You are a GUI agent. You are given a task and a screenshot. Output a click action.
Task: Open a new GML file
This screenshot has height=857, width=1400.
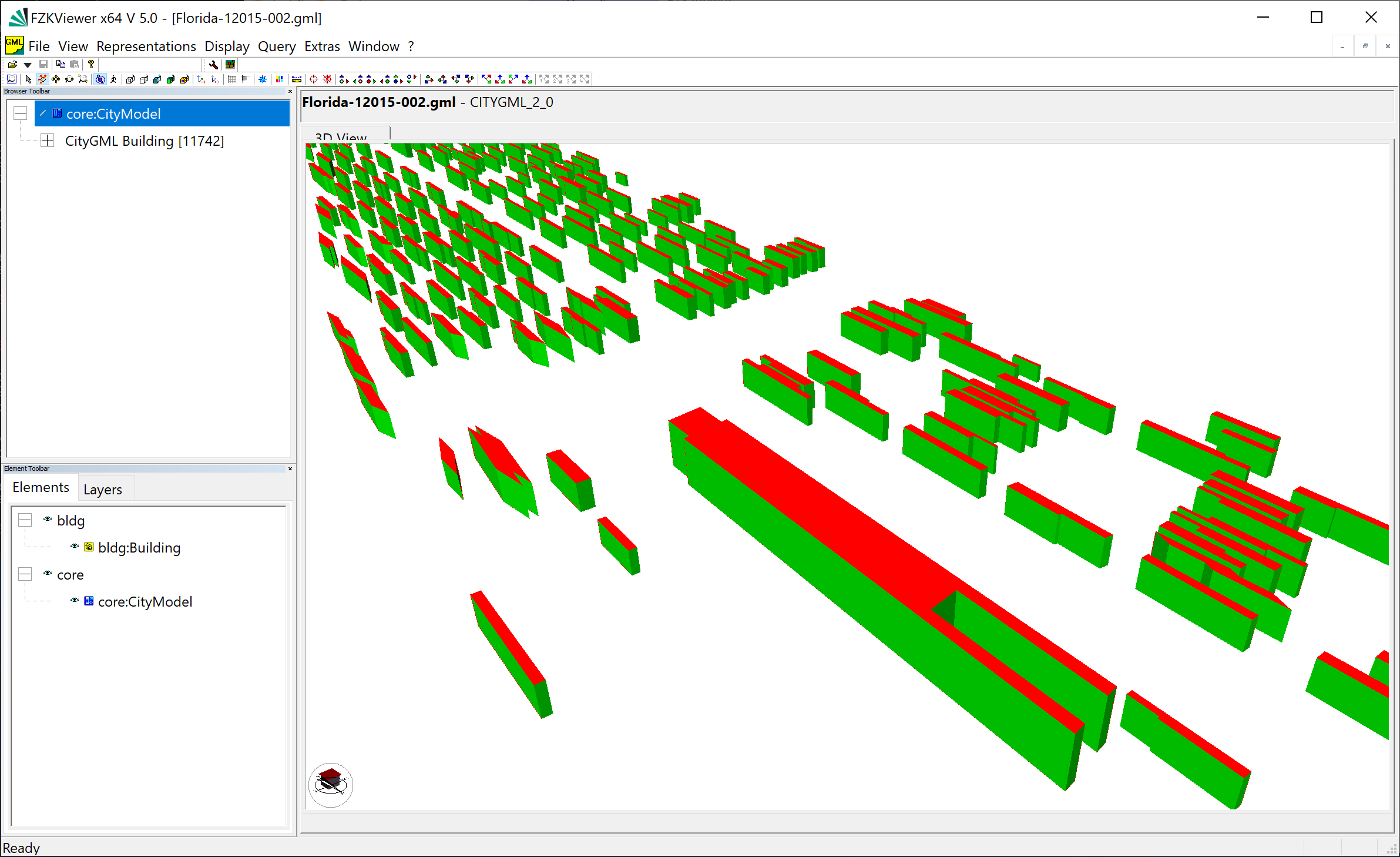pyautogui.click(x=12, y=64)
